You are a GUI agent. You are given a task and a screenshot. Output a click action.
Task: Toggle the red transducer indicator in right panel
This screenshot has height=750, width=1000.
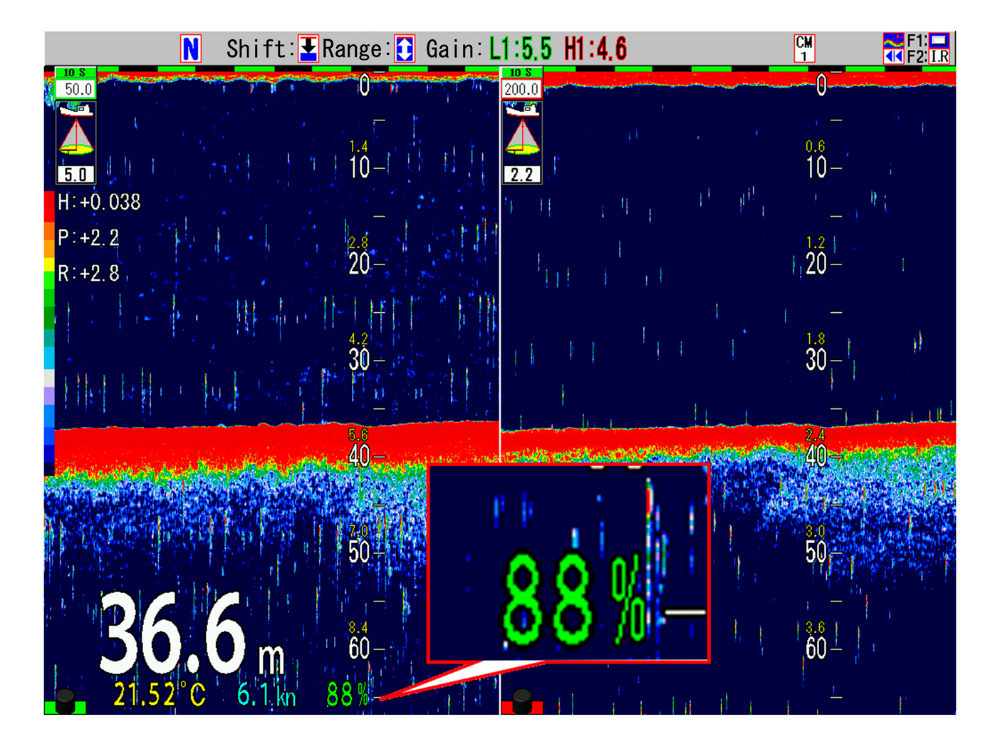[520, 702]
